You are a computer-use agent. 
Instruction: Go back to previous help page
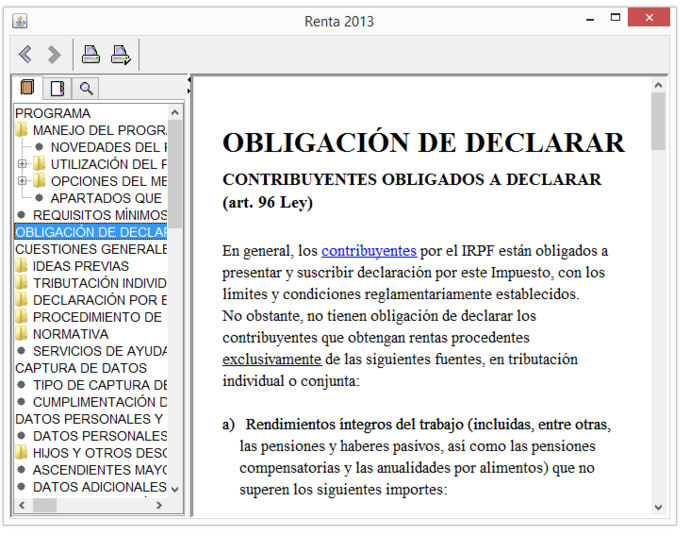point(26,55)
